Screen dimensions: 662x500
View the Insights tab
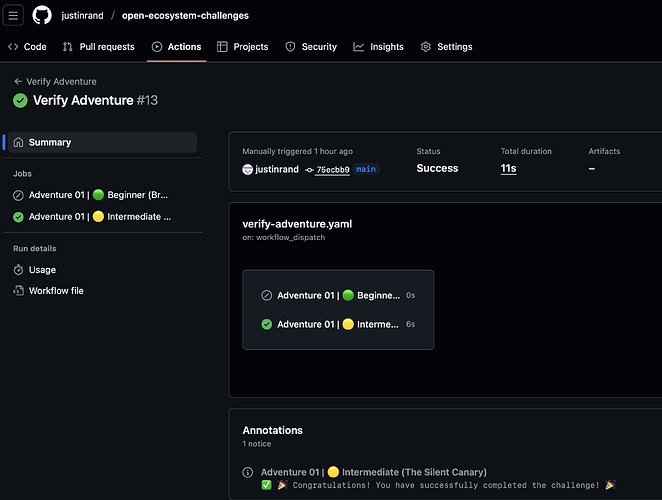click(x=379, y=47)
